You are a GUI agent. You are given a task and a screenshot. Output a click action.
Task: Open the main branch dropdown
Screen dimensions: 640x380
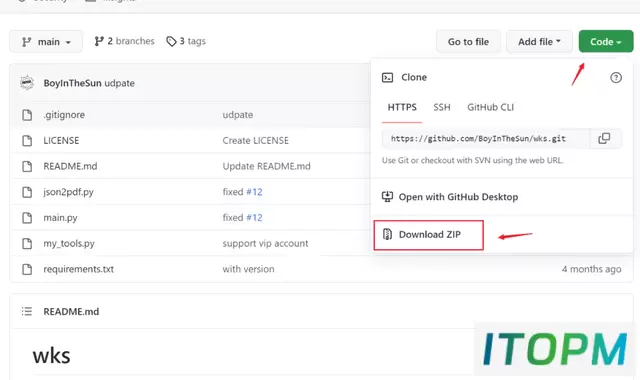[46, 42]
